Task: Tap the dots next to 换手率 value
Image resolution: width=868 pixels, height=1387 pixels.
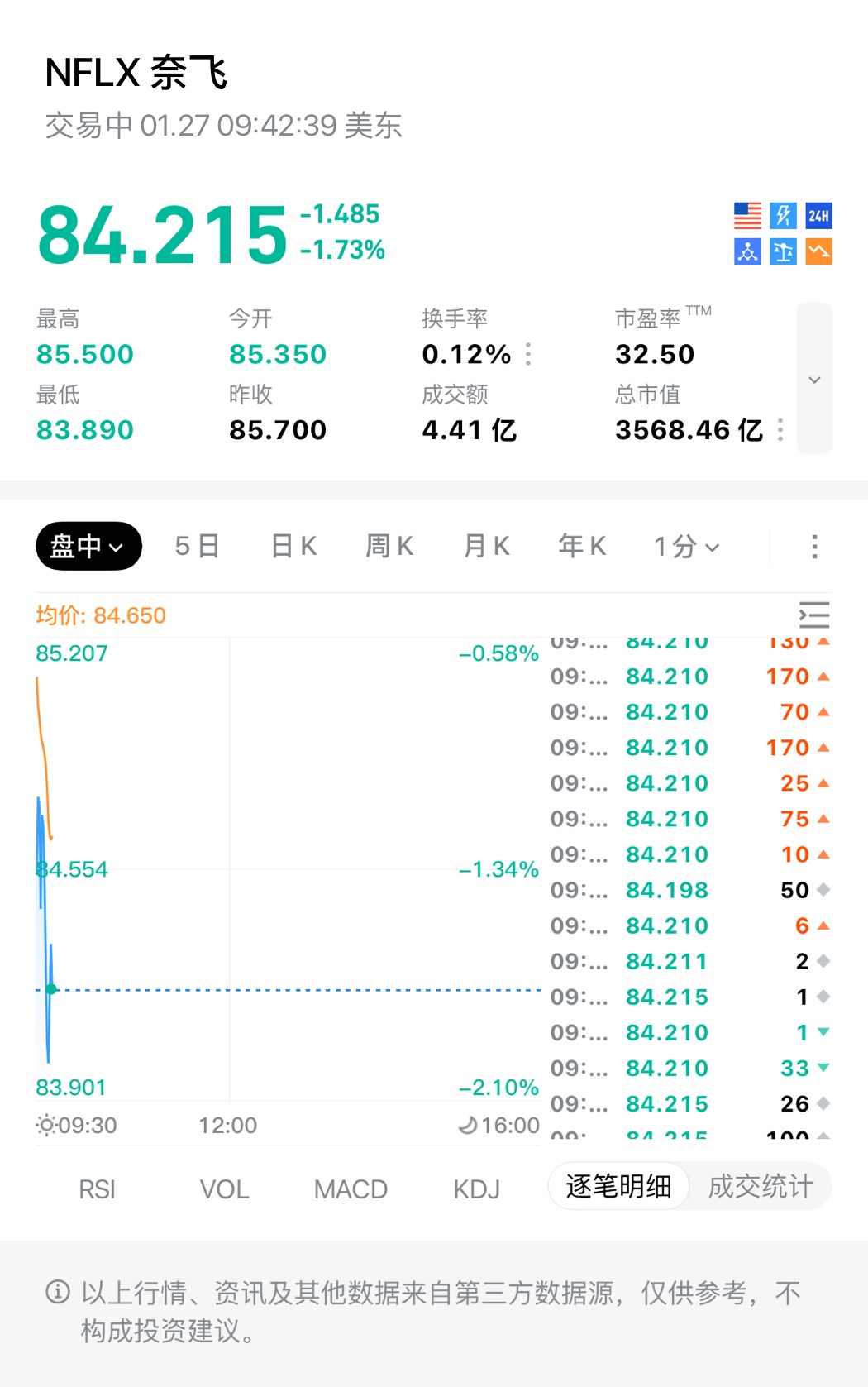Action: coord(528,354)
